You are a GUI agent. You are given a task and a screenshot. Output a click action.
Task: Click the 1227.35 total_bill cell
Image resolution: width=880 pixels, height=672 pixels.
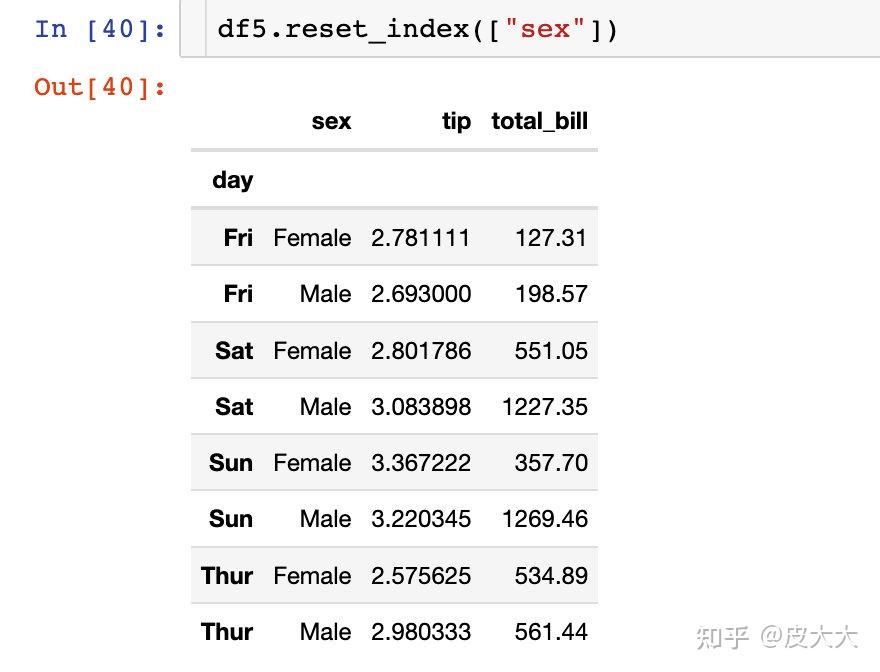(545, 407)
